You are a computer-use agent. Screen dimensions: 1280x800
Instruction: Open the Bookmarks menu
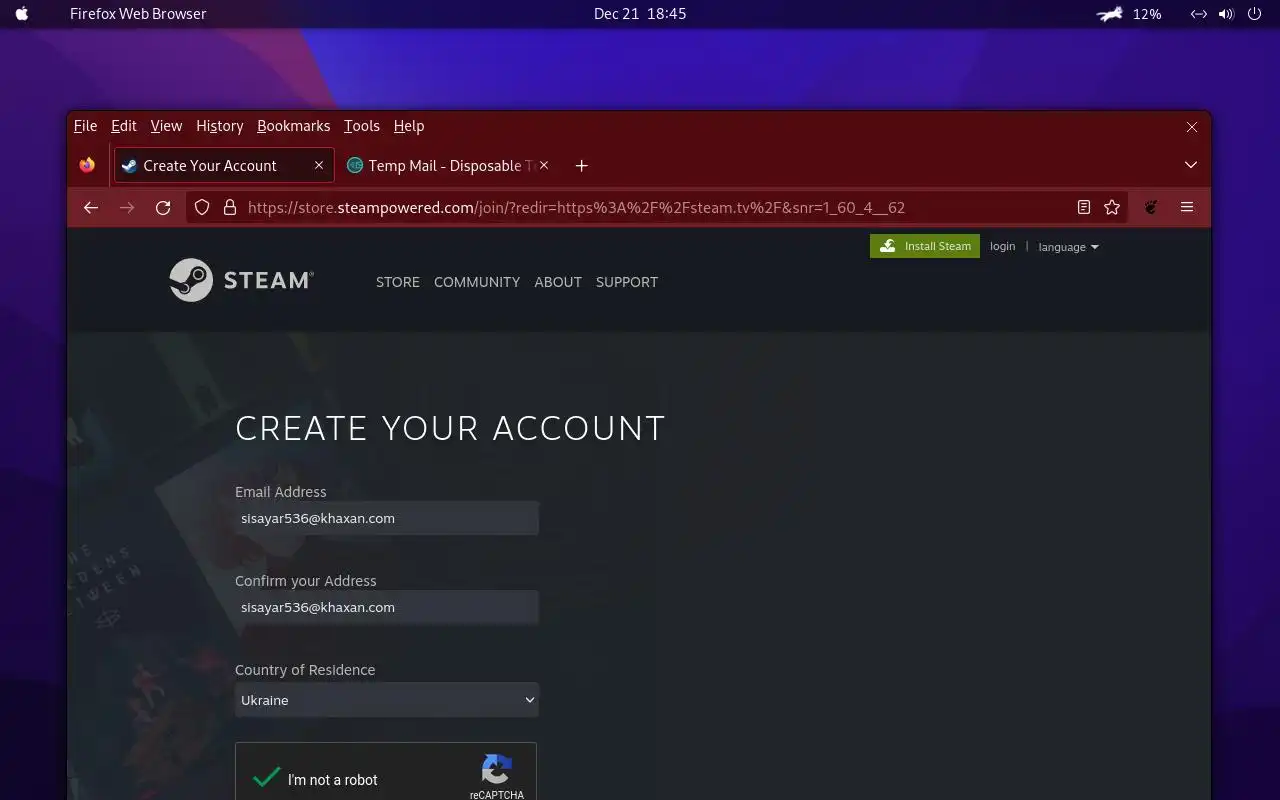[293, 126]
